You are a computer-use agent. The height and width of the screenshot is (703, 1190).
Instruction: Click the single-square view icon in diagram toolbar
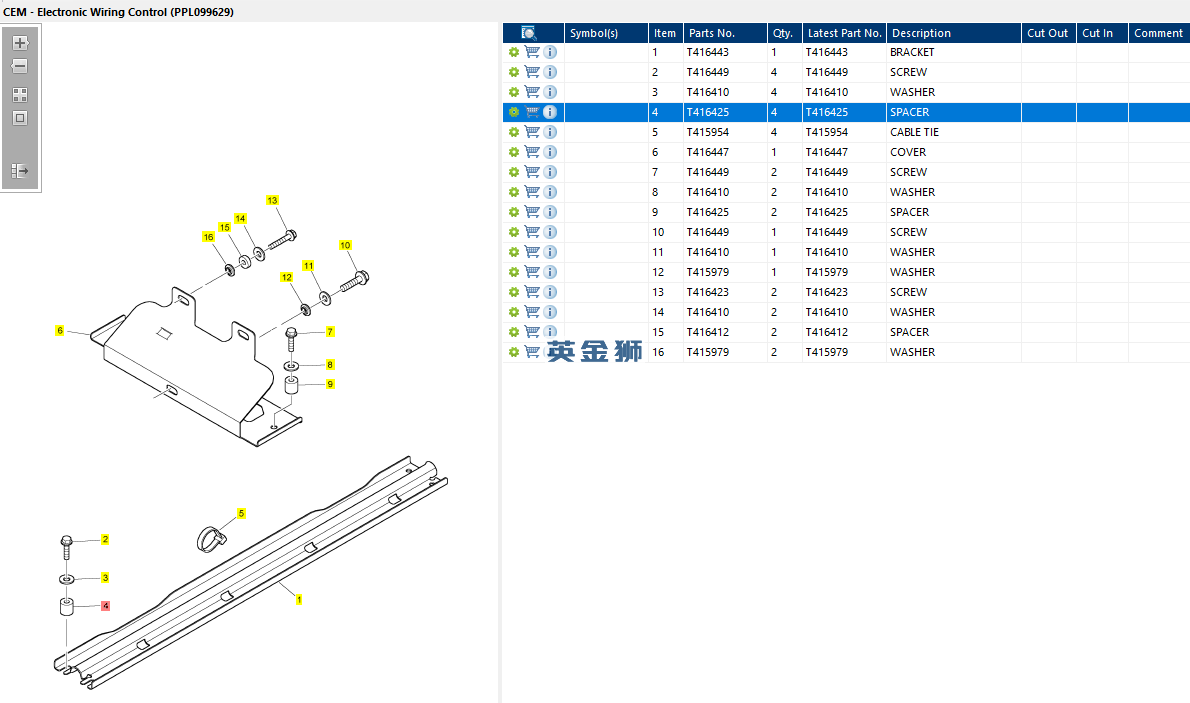[20, 118]
